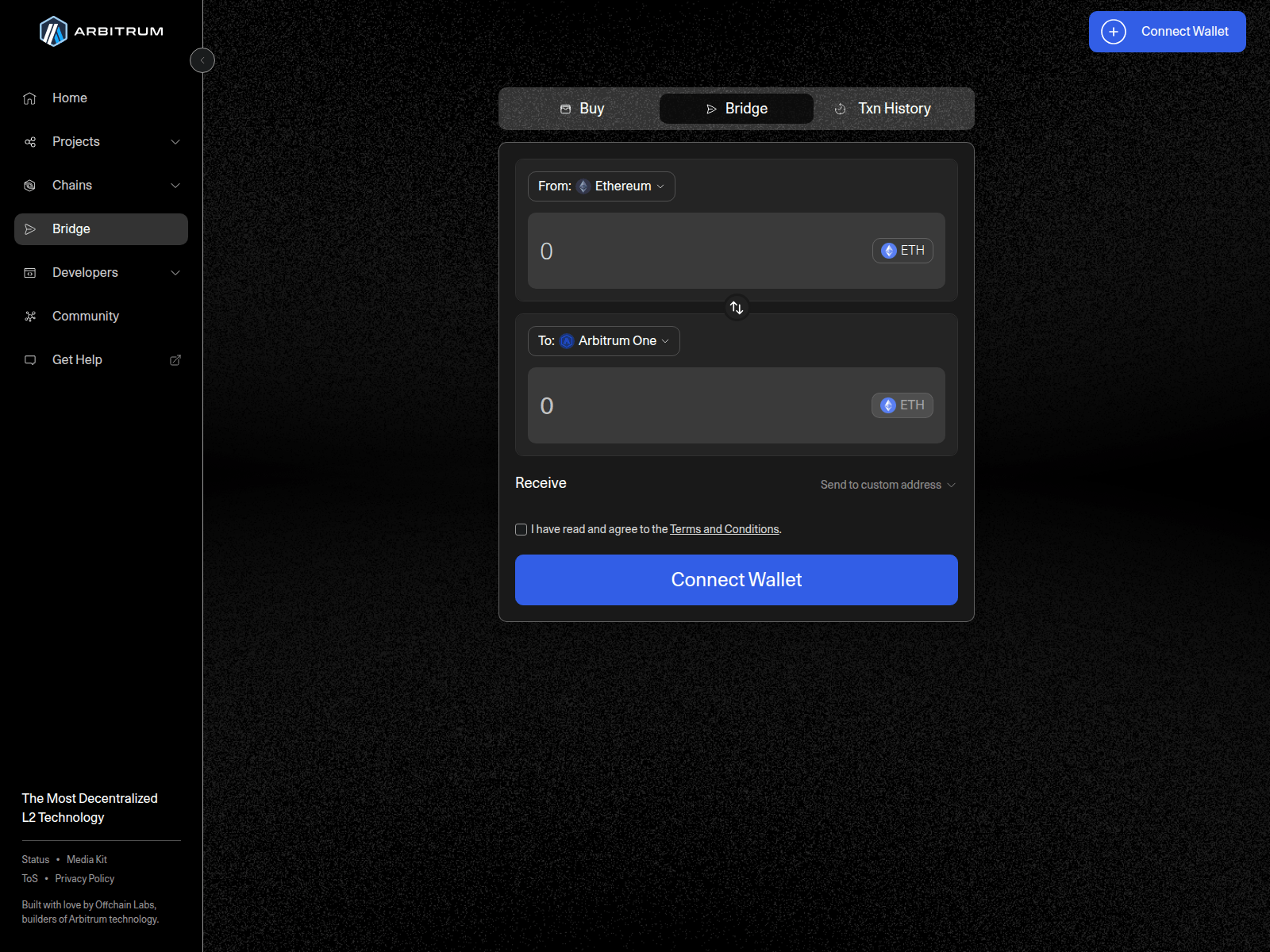Click the large Connect Wallet button
1270x952 pixels.
click(x=737, y=580)
